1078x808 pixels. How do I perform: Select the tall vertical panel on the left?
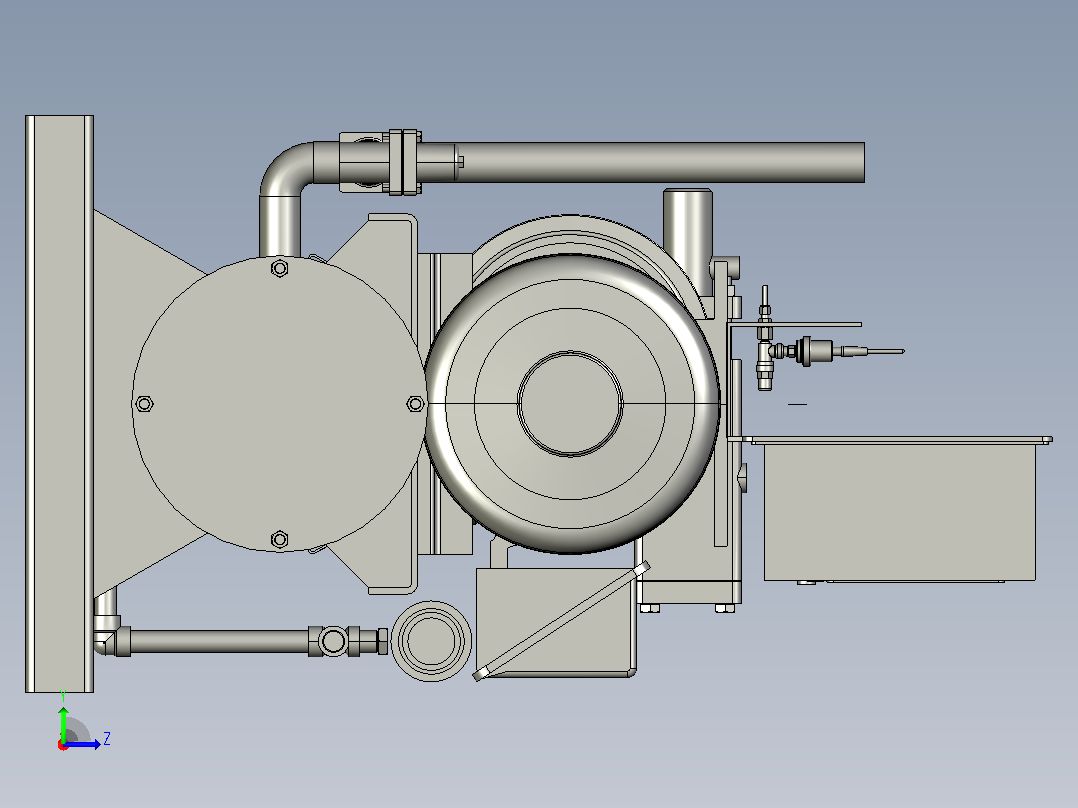pos(59,404)
